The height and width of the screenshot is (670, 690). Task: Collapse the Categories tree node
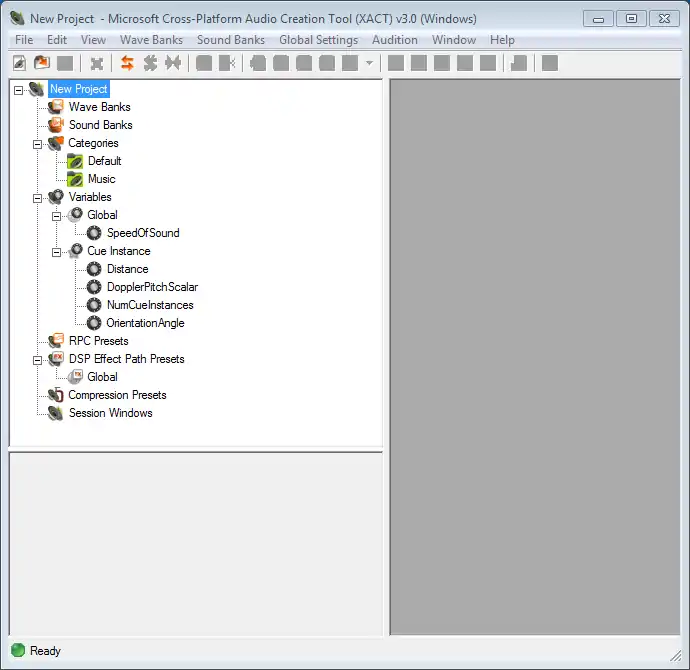pyautogui.click(x=38, y=143)
